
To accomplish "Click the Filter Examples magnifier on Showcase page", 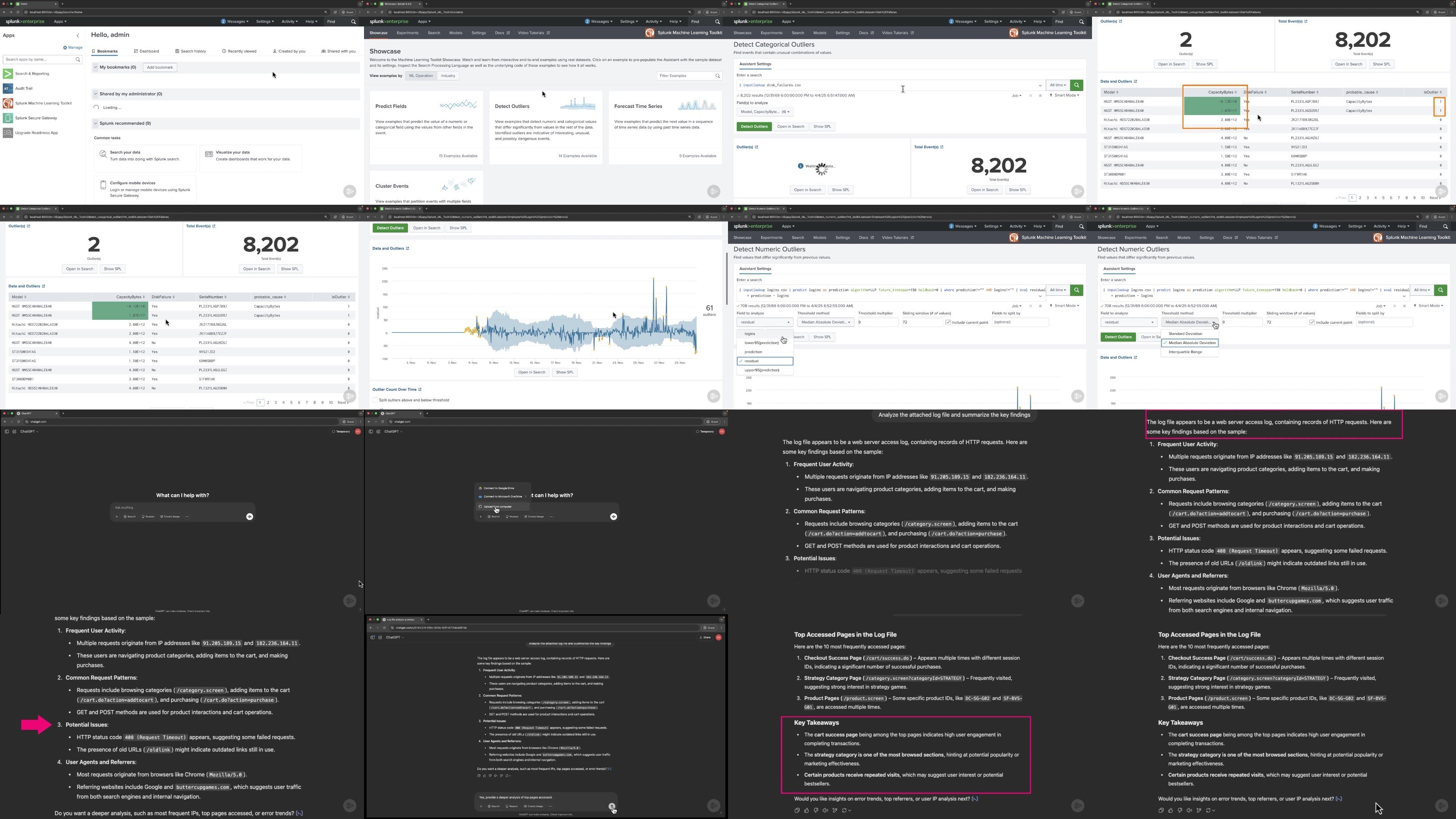I will coord(717,76).
